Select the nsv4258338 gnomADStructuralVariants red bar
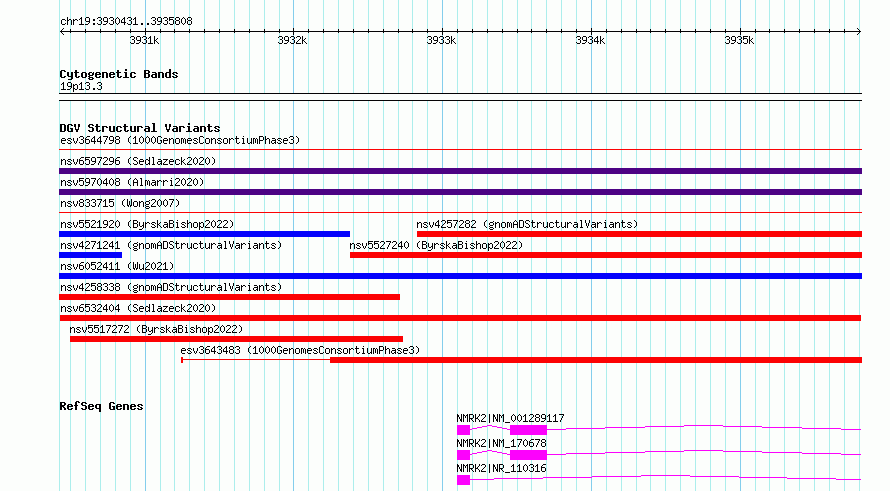The width and height of the screenshot is (890, 491). click(229, 297)
